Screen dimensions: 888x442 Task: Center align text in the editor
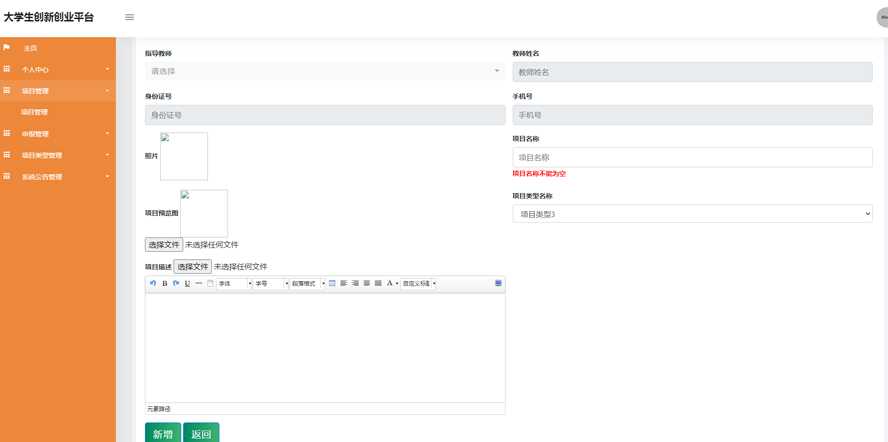click(x=367, y=283)
